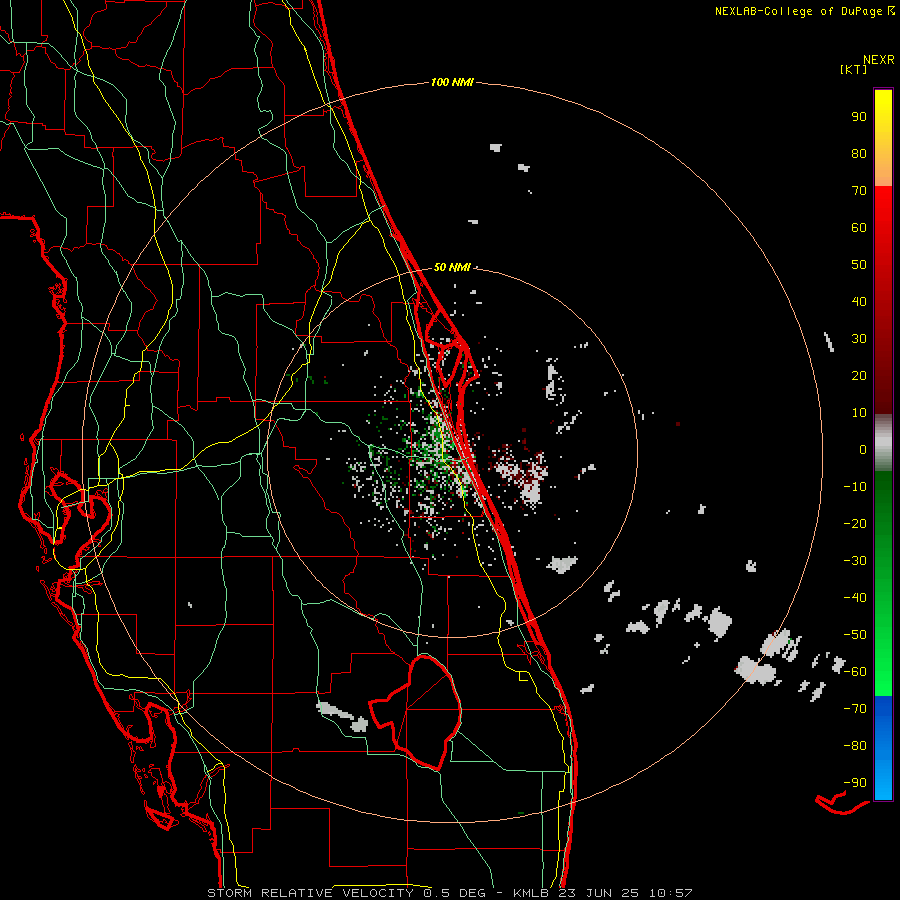
Task: Click the [KT] units label
Action: point(853,69)
